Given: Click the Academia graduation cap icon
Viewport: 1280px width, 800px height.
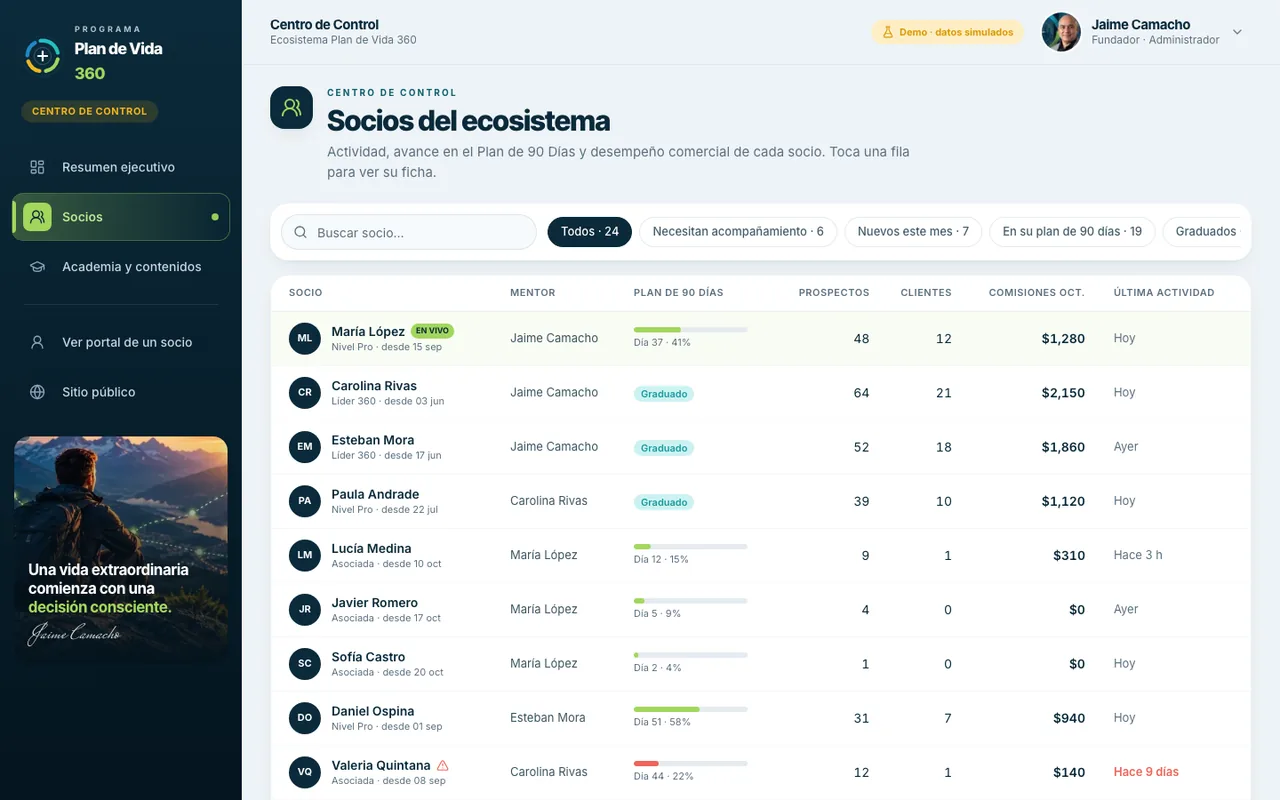Looking at the screenshot, I should pyautogui.click(x=37, y=267).
